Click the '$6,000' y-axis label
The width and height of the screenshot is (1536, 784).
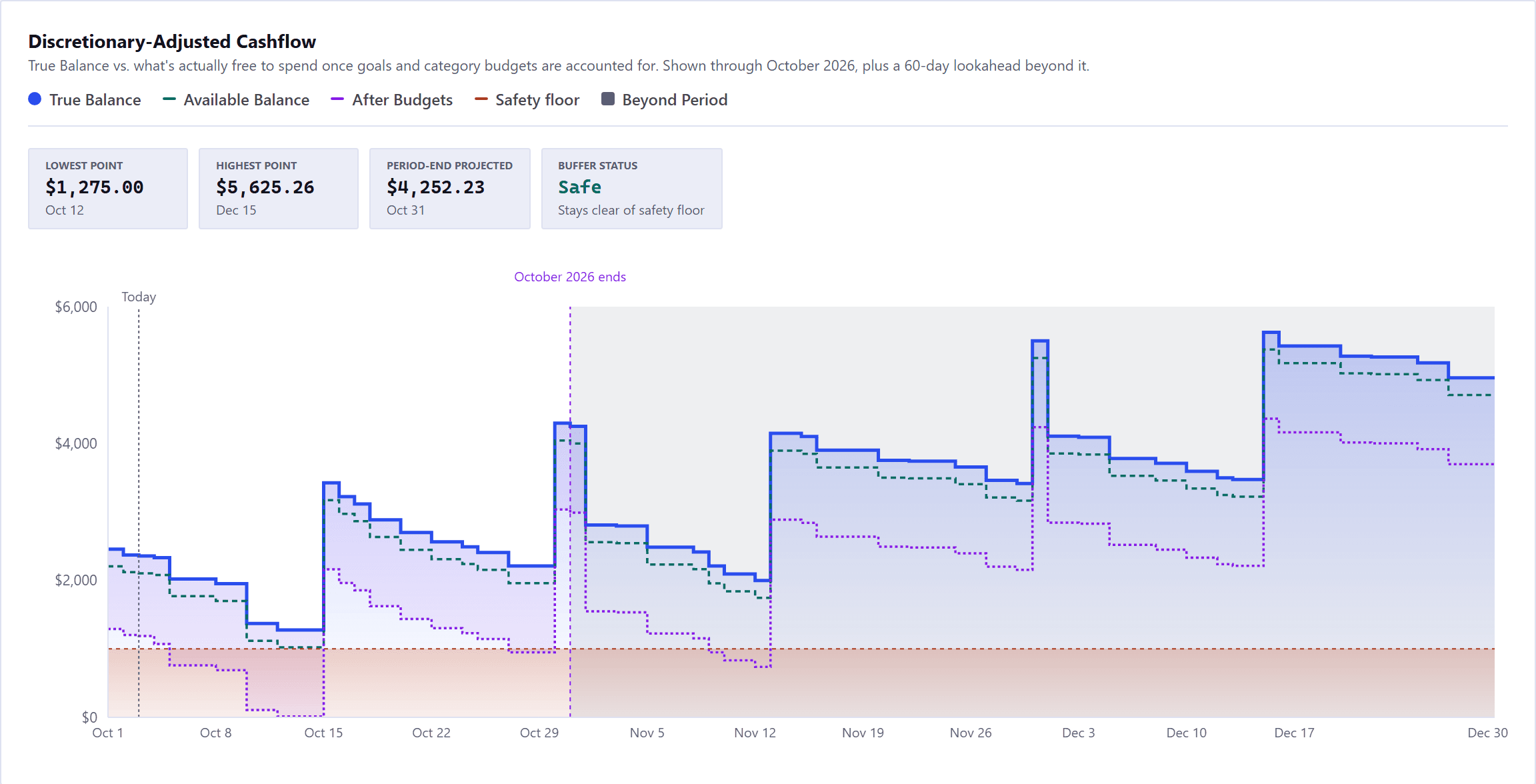pos(76,307)
